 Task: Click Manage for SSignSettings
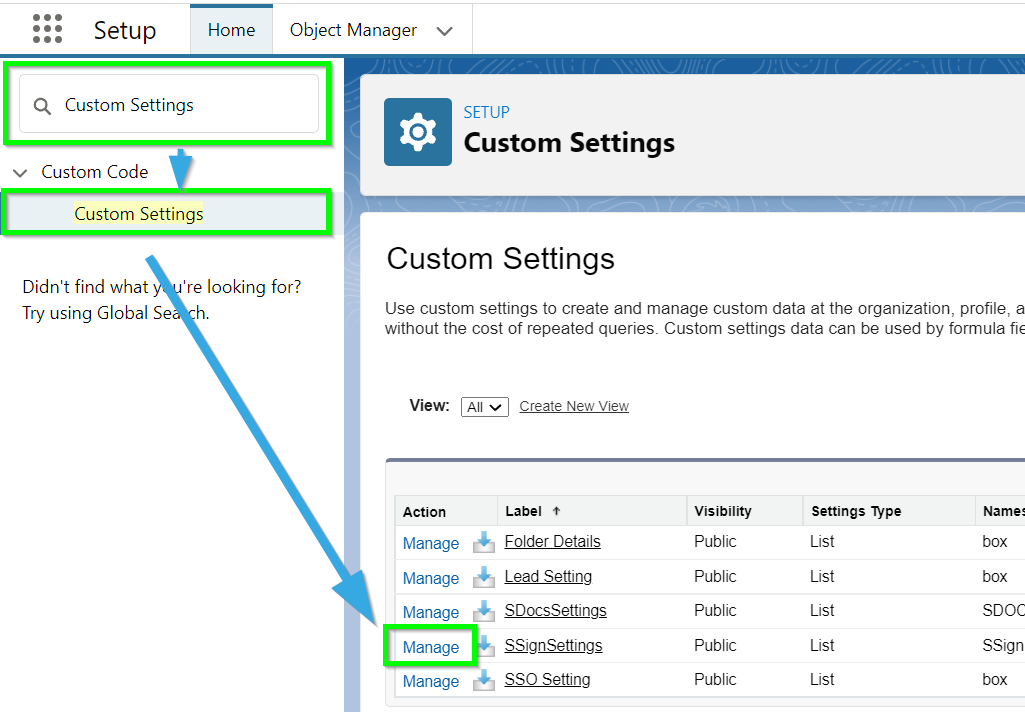pos(431,647)
